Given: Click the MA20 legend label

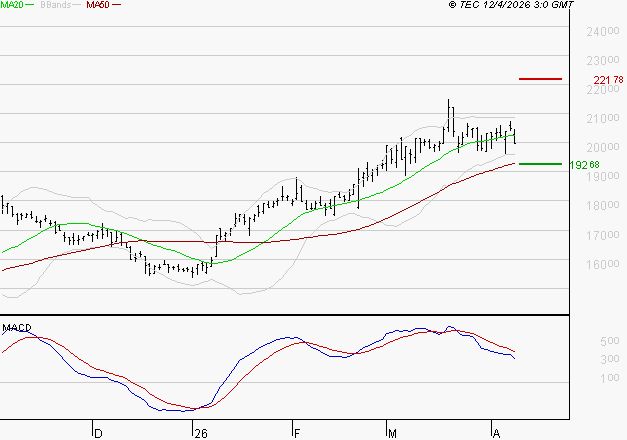Looking at the screenshot, I should 12,5.
